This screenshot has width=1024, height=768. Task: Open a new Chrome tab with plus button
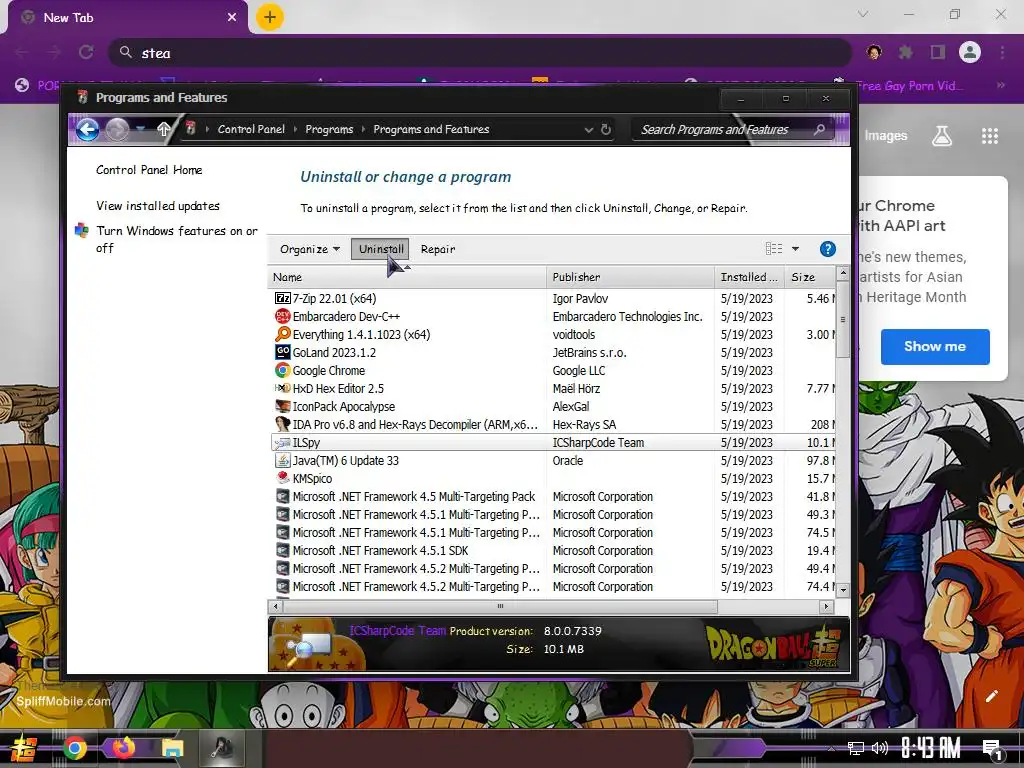270,17
